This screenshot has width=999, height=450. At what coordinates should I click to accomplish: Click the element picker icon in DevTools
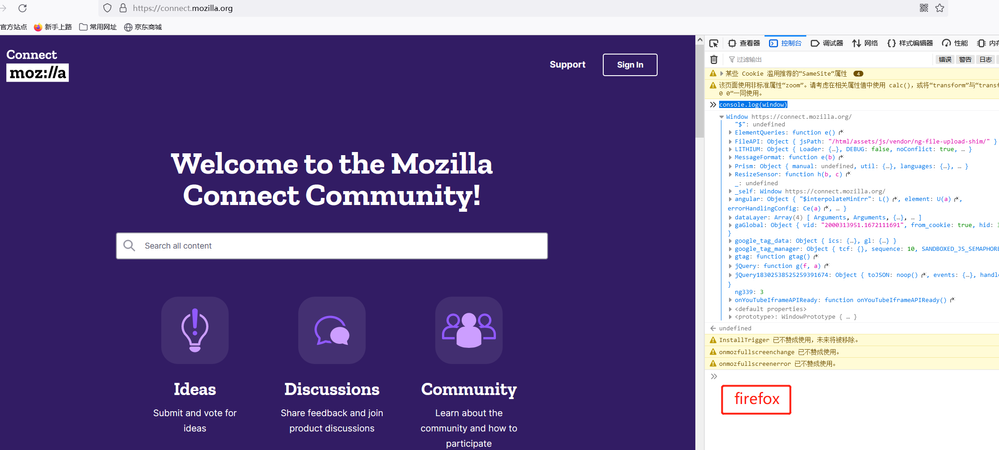[714, 43]
